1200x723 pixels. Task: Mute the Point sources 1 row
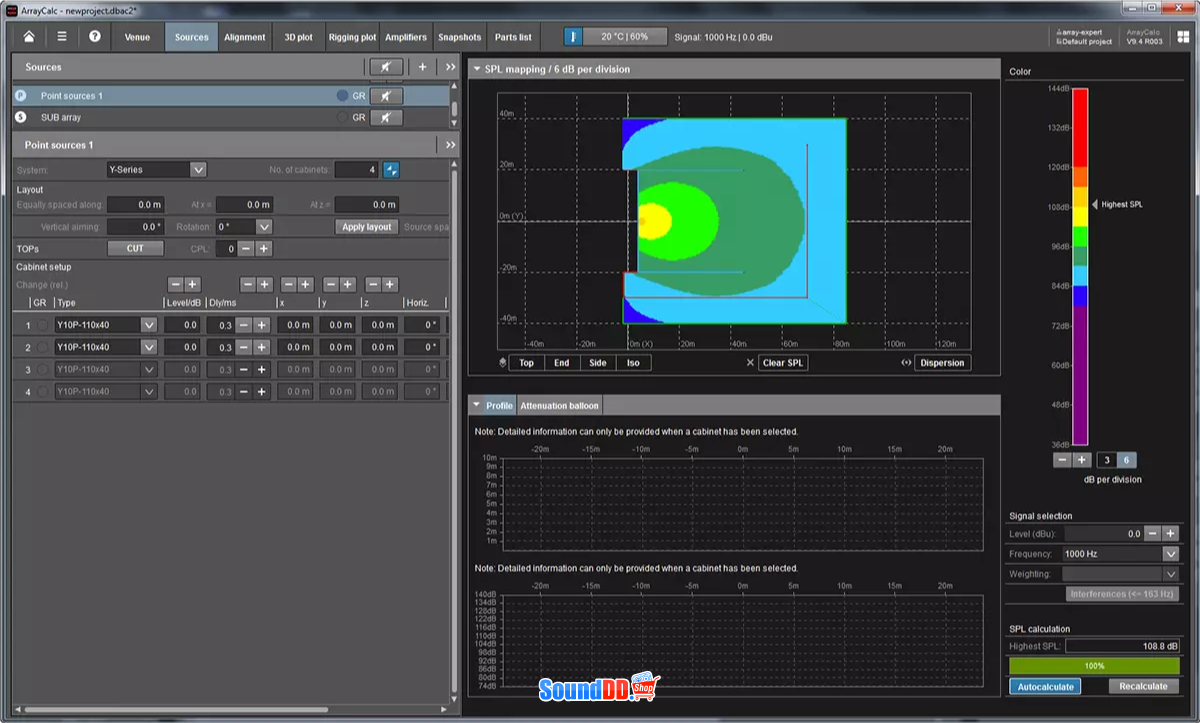[x=386, y=96]
